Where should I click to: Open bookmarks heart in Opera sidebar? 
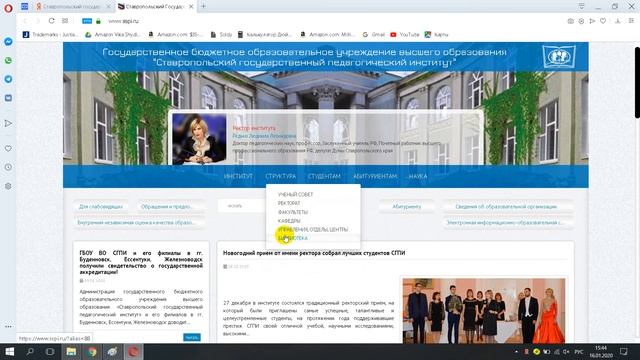point(8,149)
